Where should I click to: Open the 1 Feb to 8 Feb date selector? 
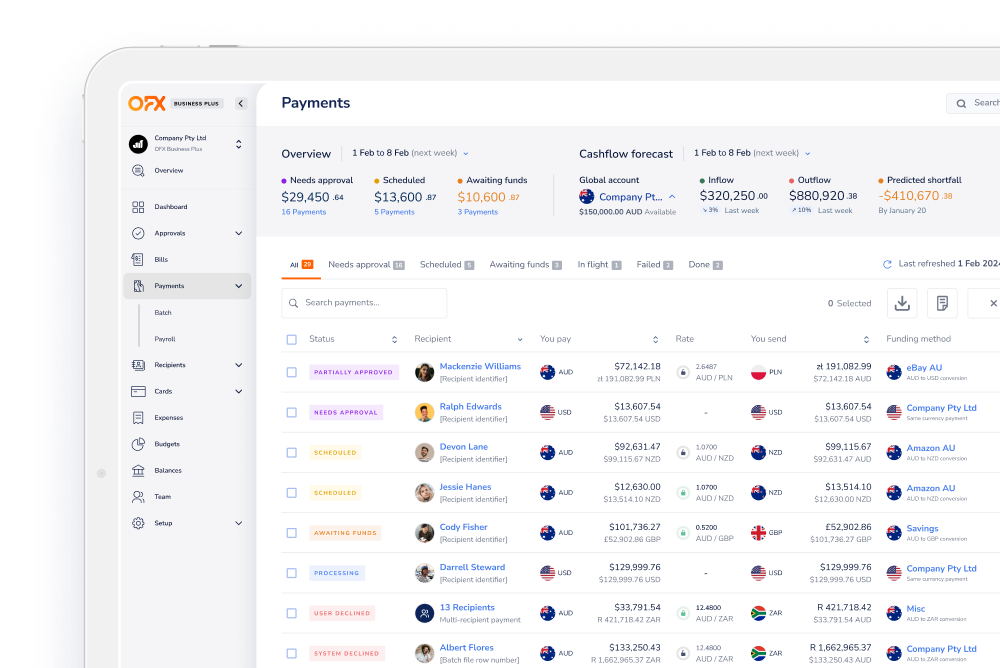[x=410, y=153]
